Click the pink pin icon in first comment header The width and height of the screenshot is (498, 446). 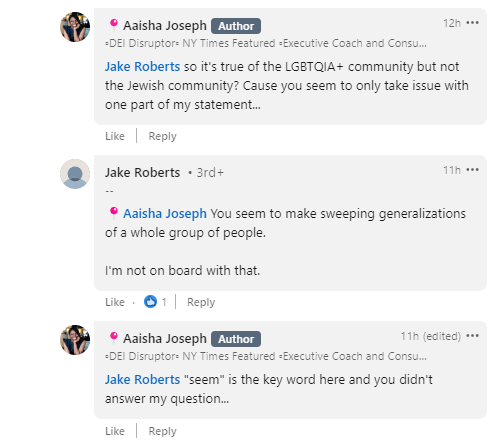coord(114,25)
